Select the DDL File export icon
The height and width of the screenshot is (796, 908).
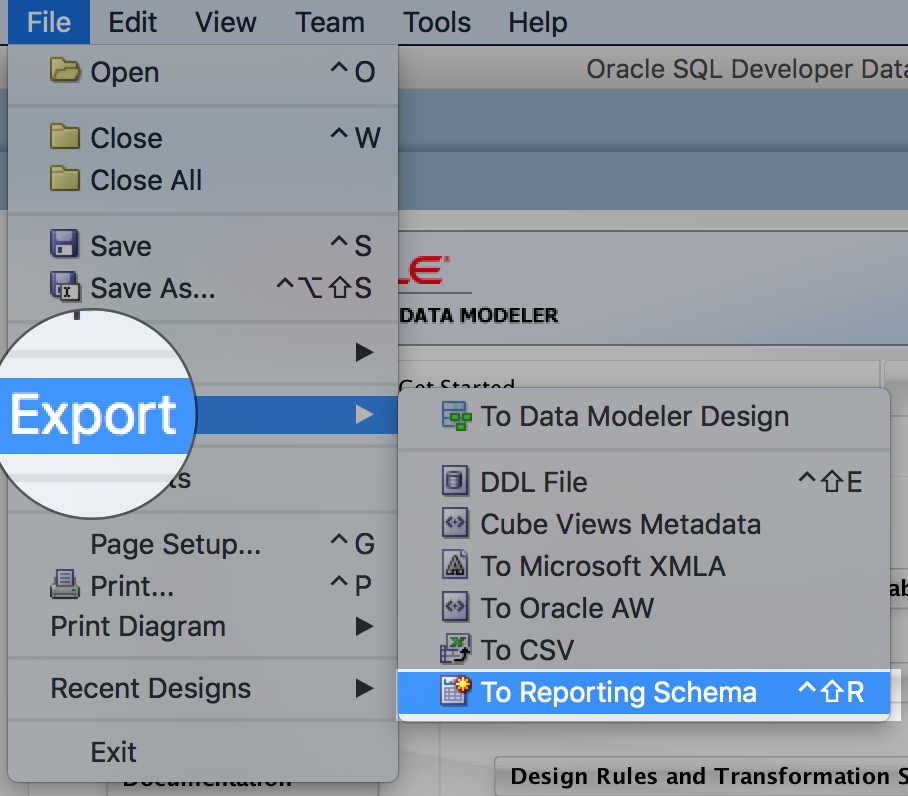pyautogui.click(x=455, y=482)
